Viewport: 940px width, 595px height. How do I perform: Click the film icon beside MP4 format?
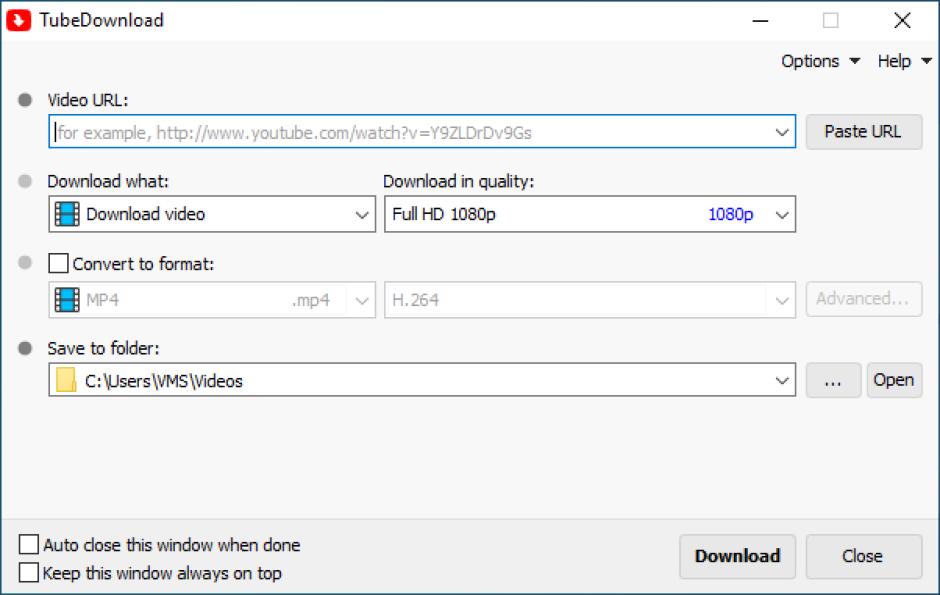tap(67, 300)
